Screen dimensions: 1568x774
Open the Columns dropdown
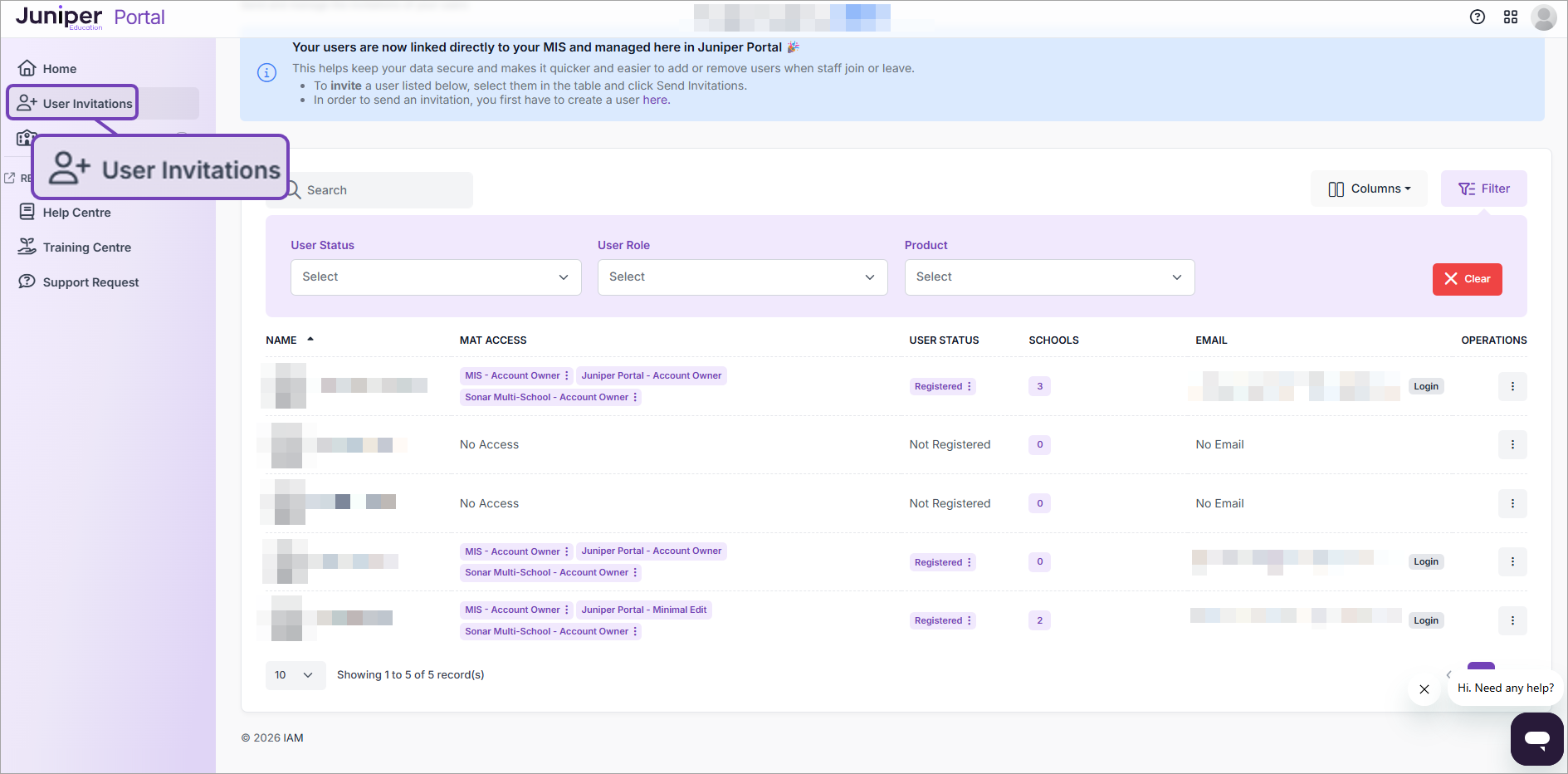point(1370,189)
